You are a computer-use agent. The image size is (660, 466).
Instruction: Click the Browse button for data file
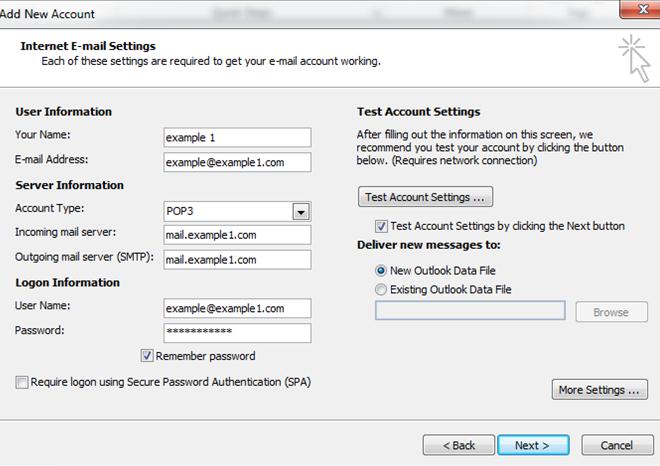[x=610, y=312]
